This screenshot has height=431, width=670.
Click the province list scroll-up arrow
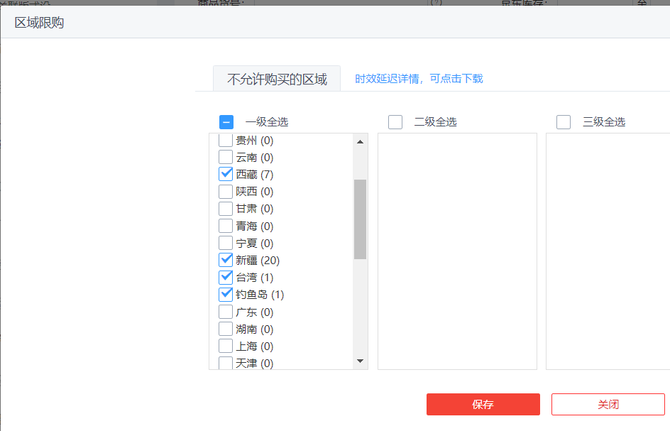tap(360, 141)
